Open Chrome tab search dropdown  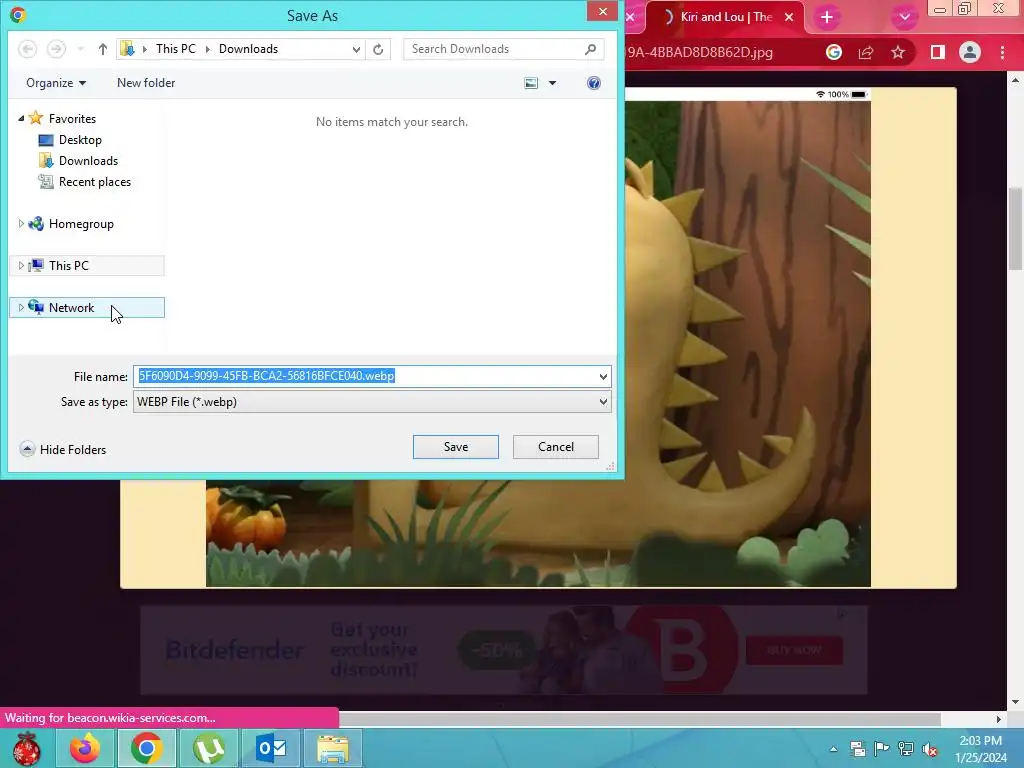point(904,17)
